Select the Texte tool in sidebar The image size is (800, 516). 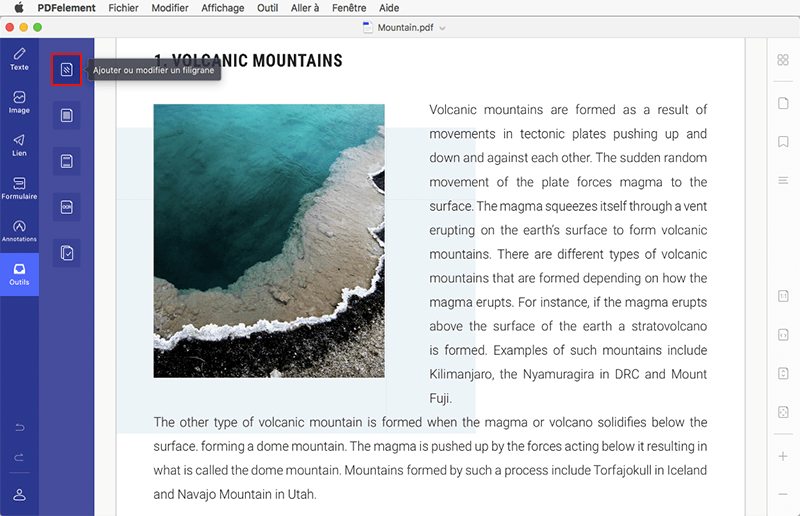pos(19,59)
